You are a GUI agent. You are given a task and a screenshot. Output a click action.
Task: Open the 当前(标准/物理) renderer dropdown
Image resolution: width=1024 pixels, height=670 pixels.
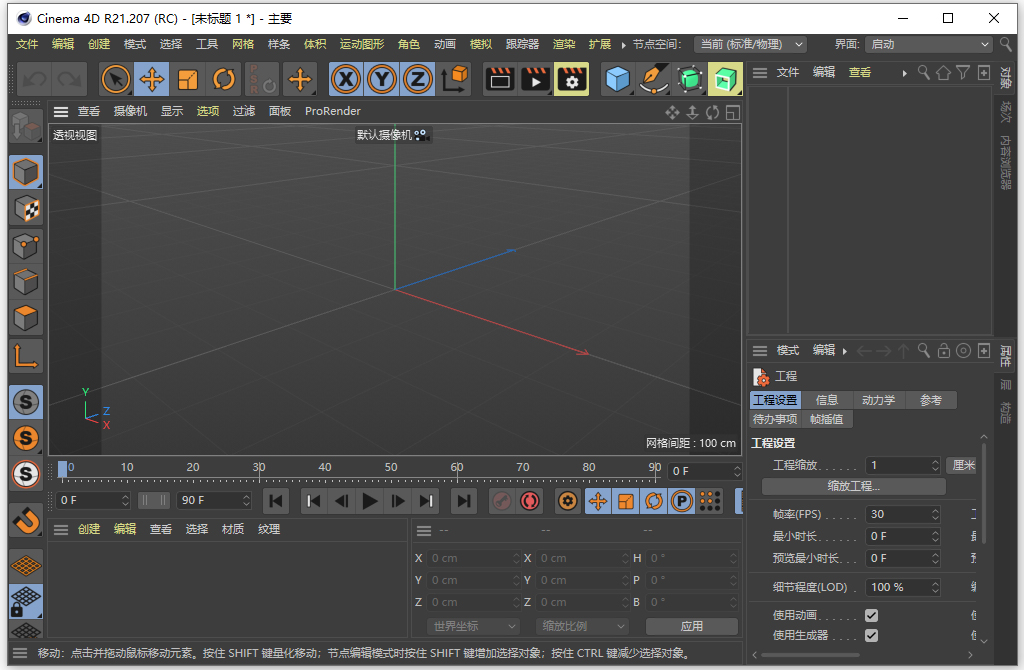(751, 44)
